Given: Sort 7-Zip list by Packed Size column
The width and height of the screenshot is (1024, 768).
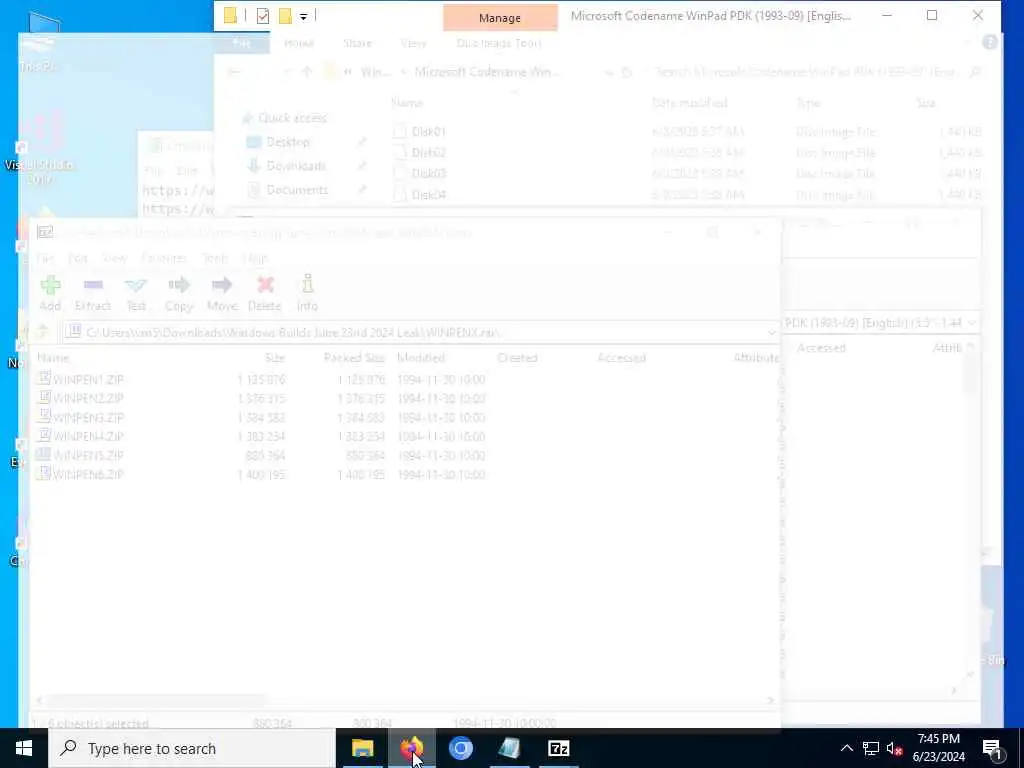Looking at the screenshot, I should point(354,357).
